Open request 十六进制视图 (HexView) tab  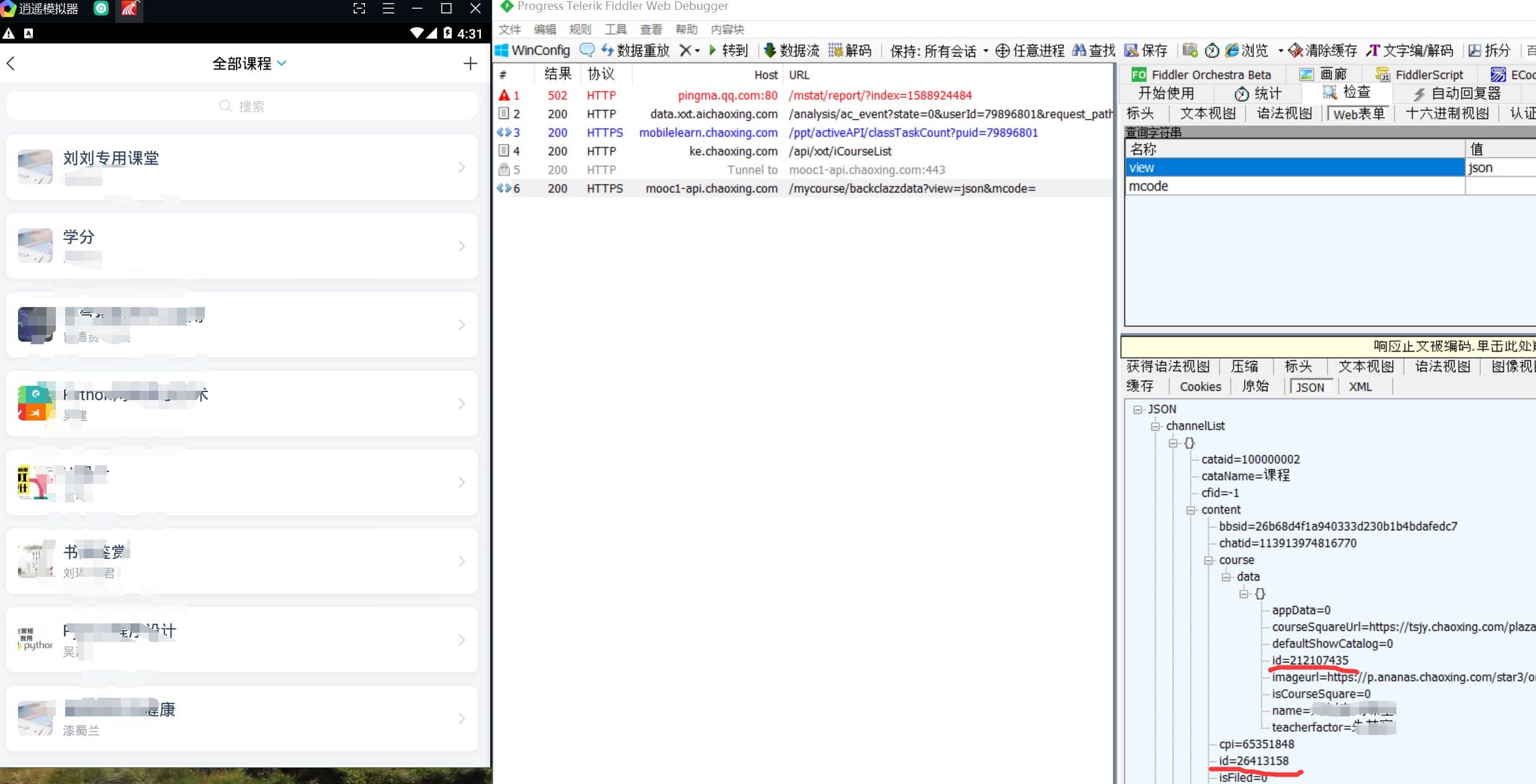tap(1447, 114)
